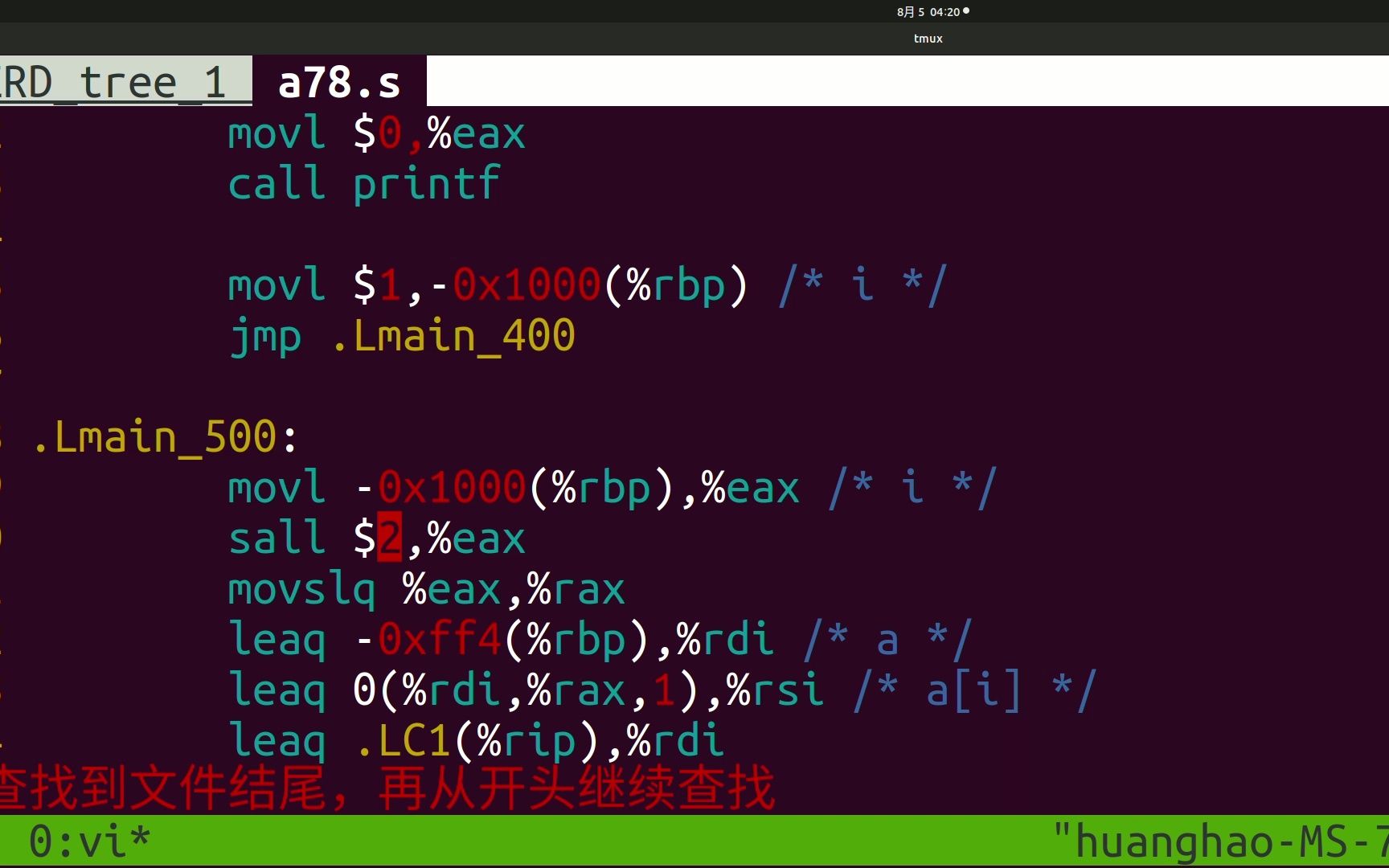Click 'movl $1,-0x1000(%rbp)' instruction

pyautogui.click(x=488, y=285)
